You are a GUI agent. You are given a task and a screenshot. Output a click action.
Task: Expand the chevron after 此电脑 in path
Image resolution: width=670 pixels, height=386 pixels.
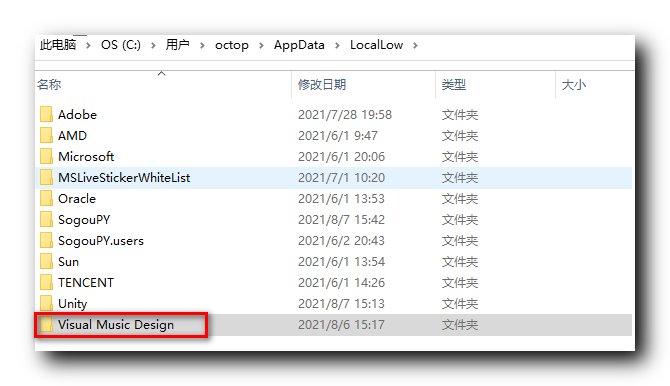(x=88, y=45)
